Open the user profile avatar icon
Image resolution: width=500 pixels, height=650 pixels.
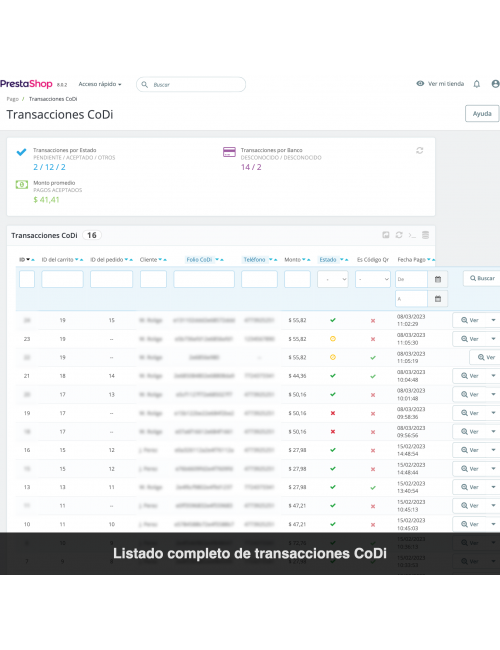click(x=495, y=84)
